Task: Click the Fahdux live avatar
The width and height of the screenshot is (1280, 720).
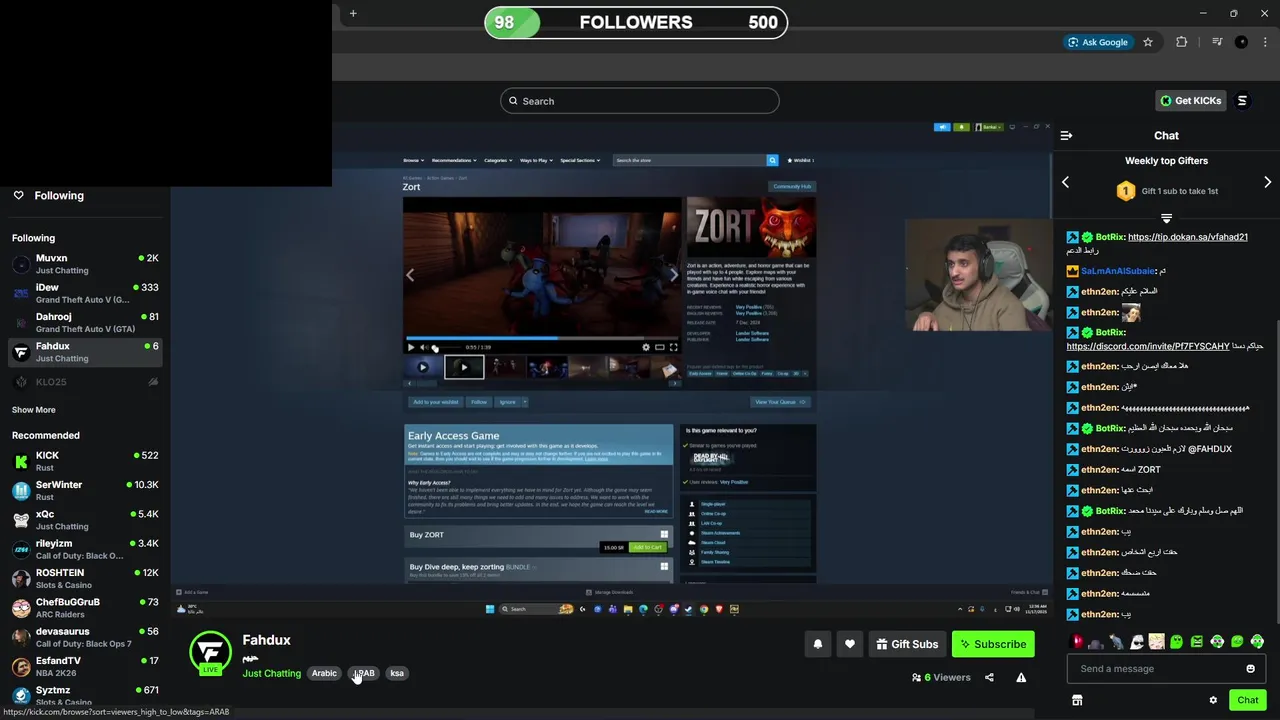Action: coord(210,652)
